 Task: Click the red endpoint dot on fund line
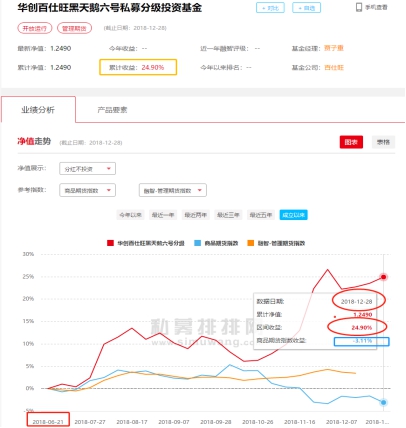pyautogui.click(x=383, y=277)
